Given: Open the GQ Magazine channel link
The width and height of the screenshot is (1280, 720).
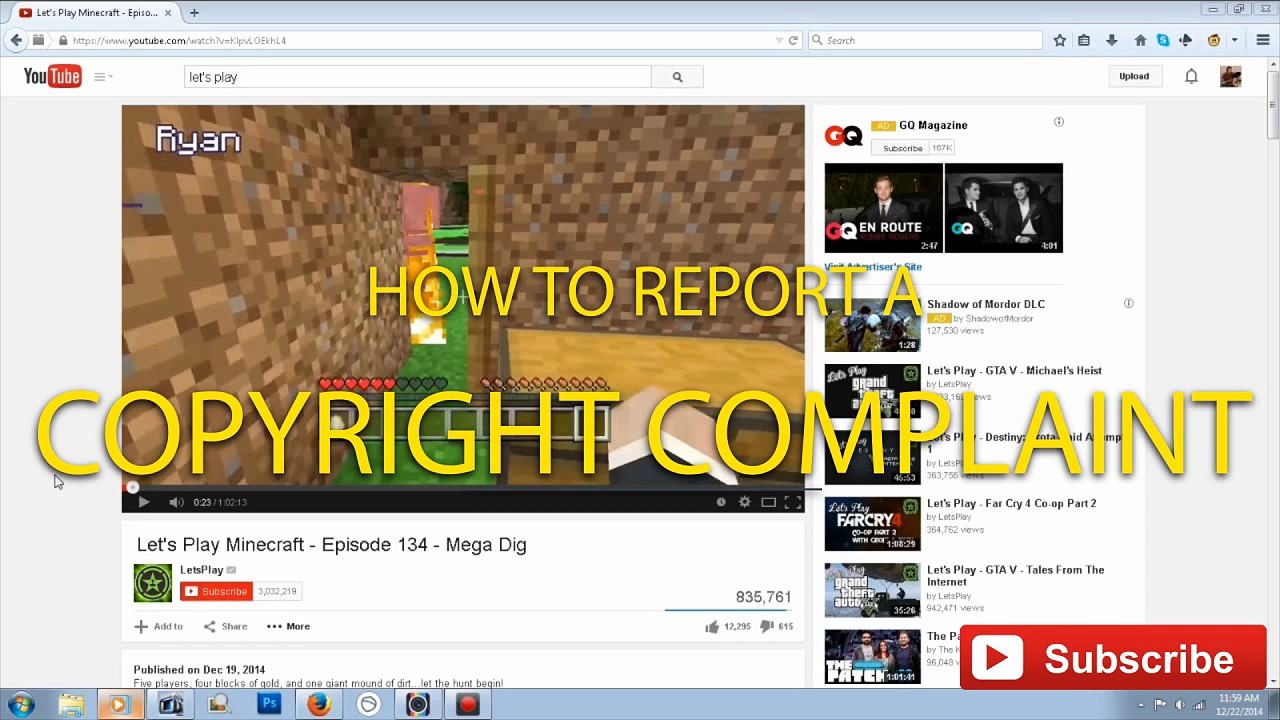Looking at the screenshot, I should point(933,125).
